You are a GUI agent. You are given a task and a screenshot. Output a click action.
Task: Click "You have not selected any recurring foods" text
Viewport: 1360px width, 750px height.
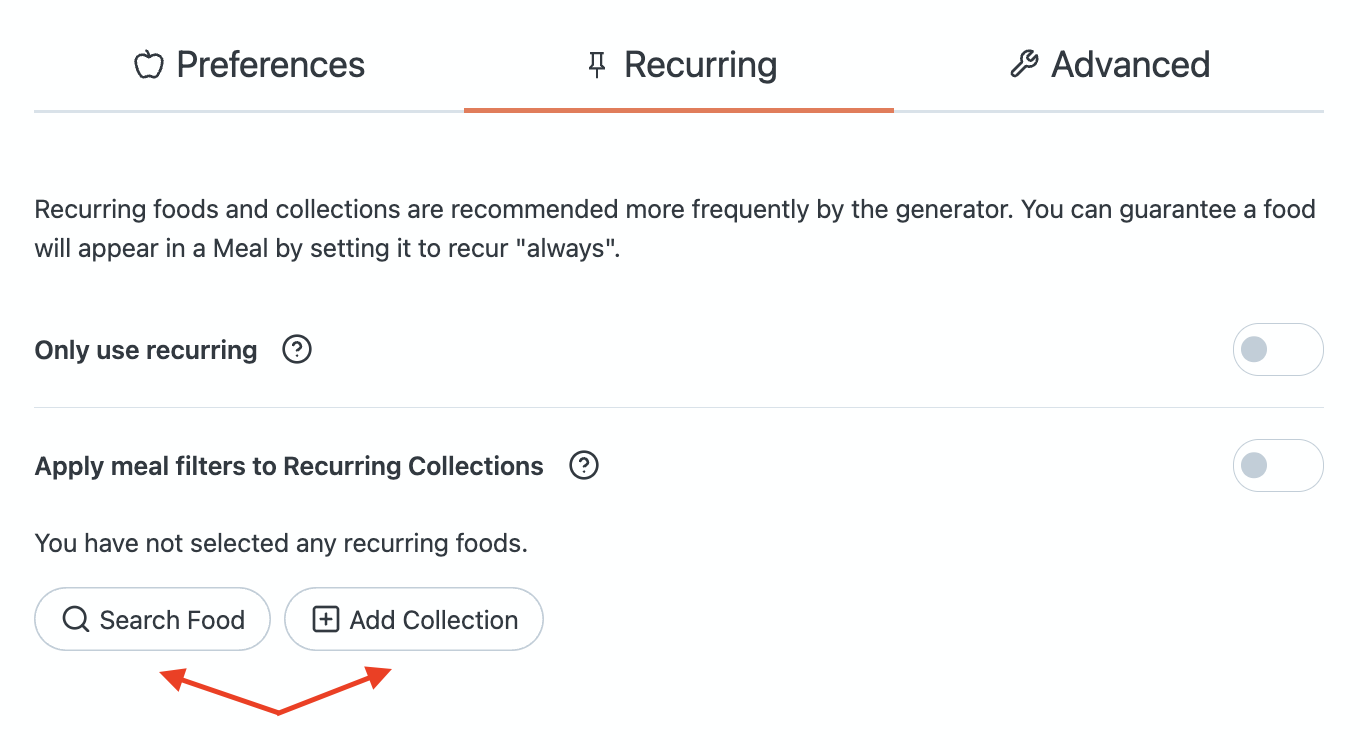pyautogui.click(x=281, y=544)
